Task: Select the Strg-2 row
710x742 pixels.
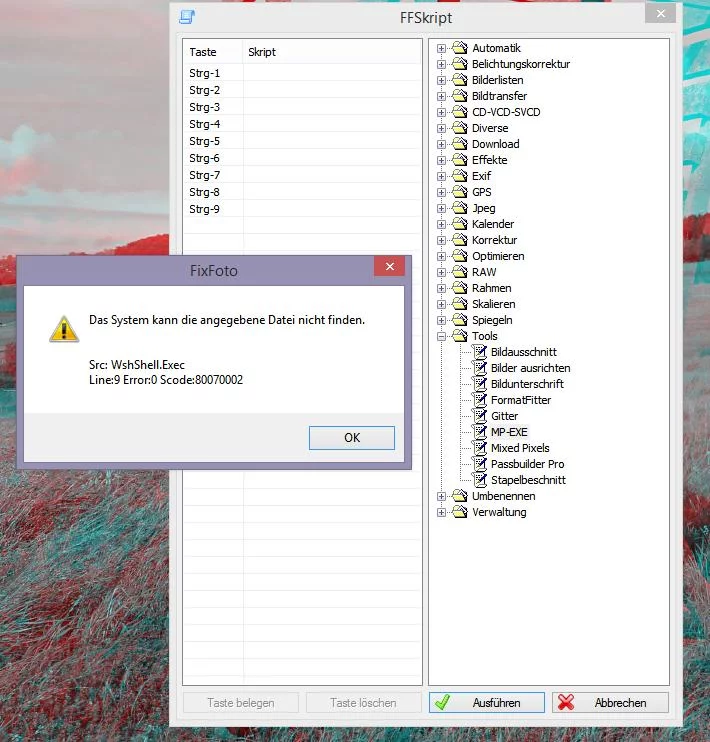Action: (302, 90)
